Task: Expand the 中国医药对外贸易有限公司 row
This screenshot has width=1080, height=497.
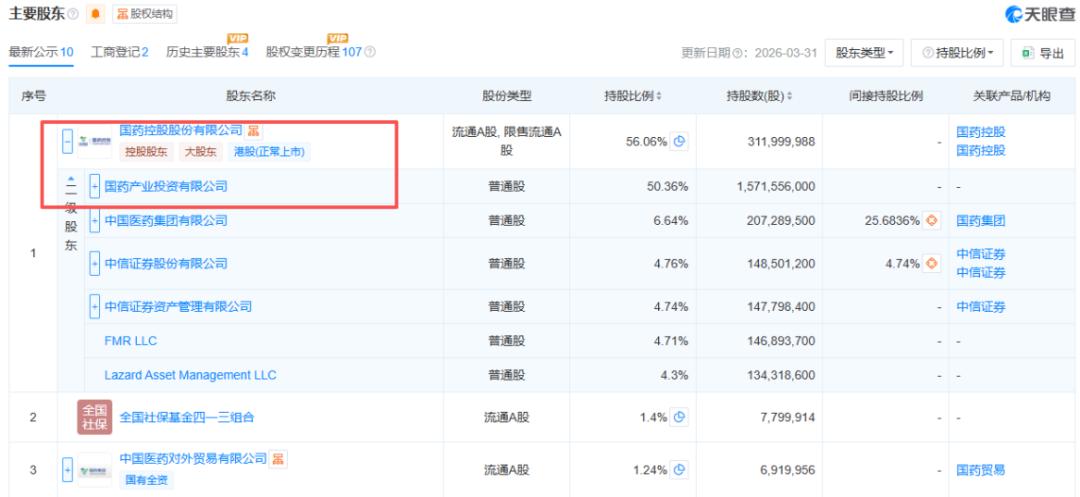Action: click(x=67, y=470)
